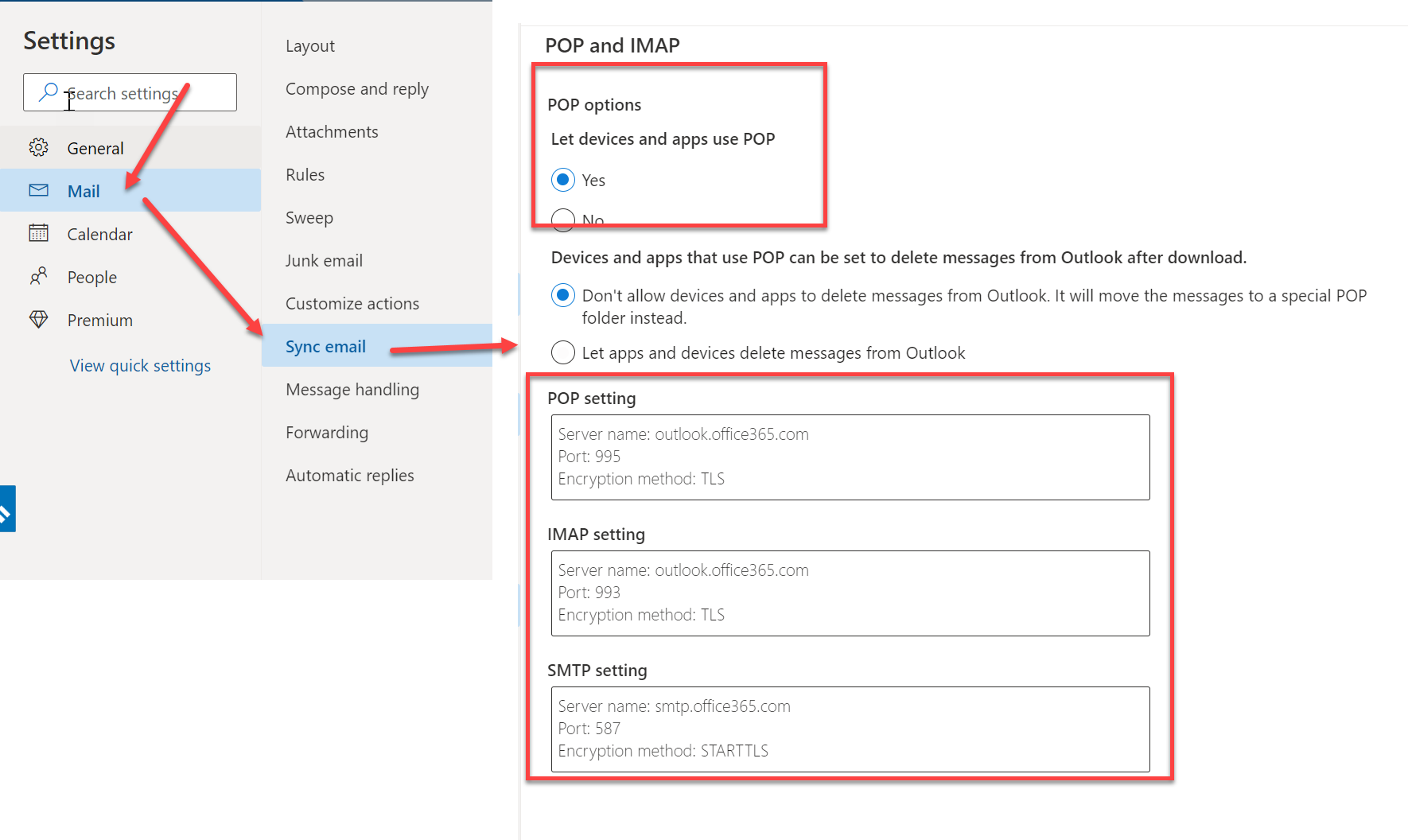Open Junk email settings
This screenshot has height=840, width=1408.
[x=377, y=261]
